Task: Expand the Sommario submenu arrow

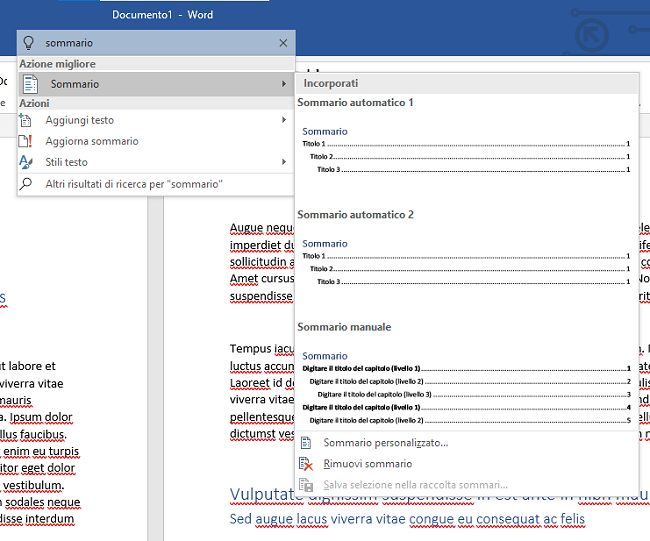Action: [284, 84]
